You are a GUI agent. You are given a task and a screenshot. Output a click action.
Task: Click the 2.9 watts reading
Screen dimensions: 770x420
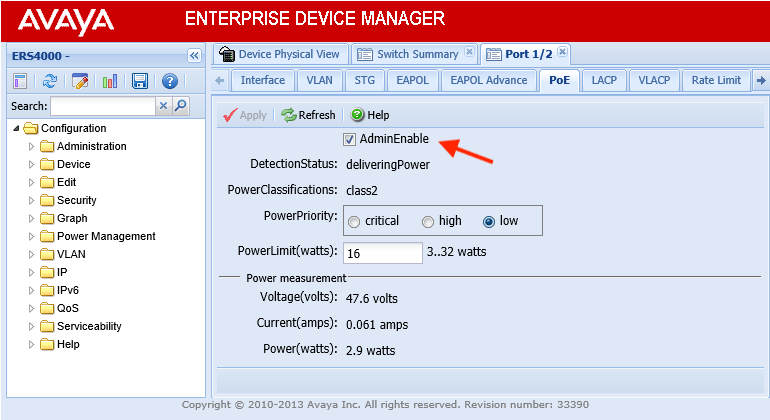(x=370, y=351)
